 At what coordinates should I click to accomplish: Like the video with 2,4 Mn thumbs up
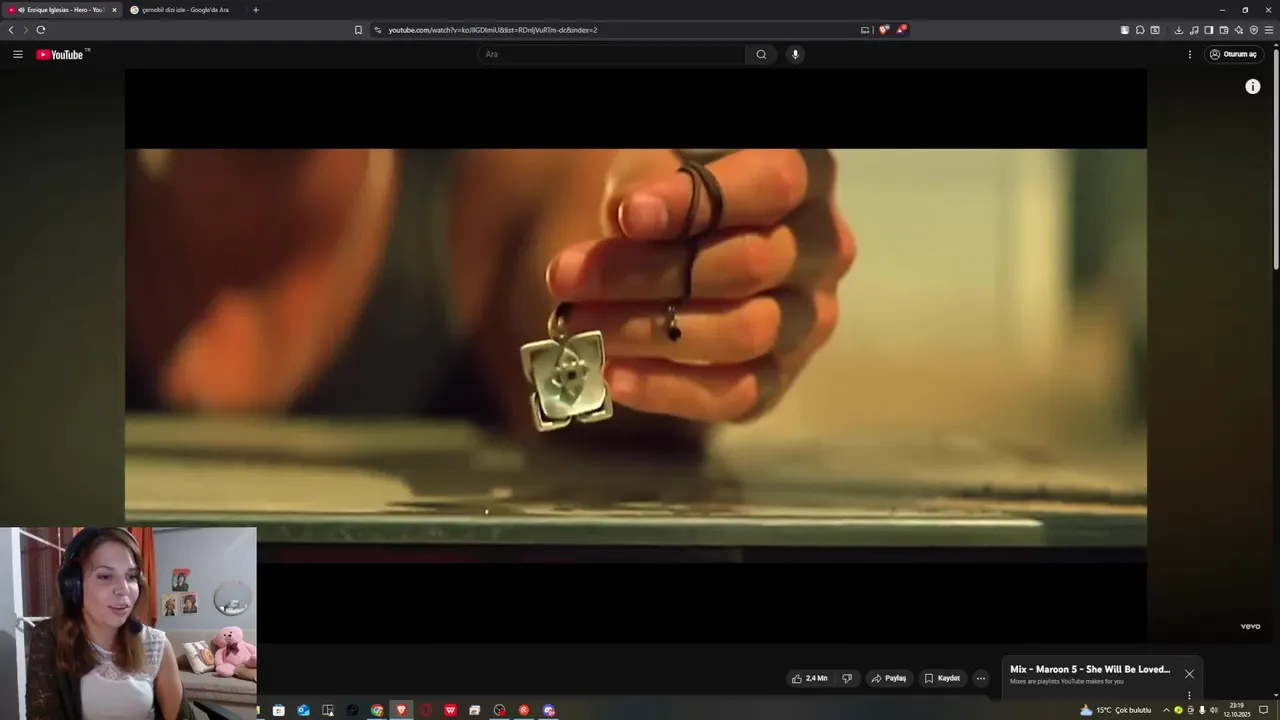point(810,678)
